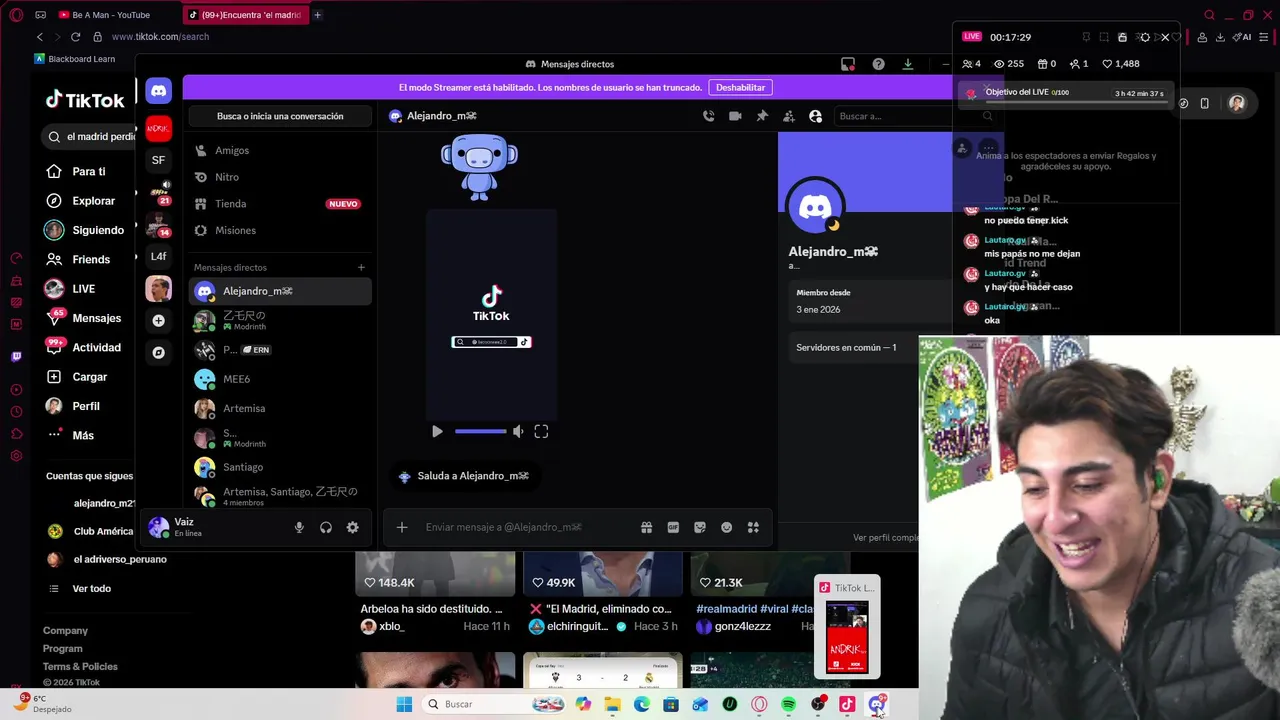Disable Streamer mode

coord(741,87)
